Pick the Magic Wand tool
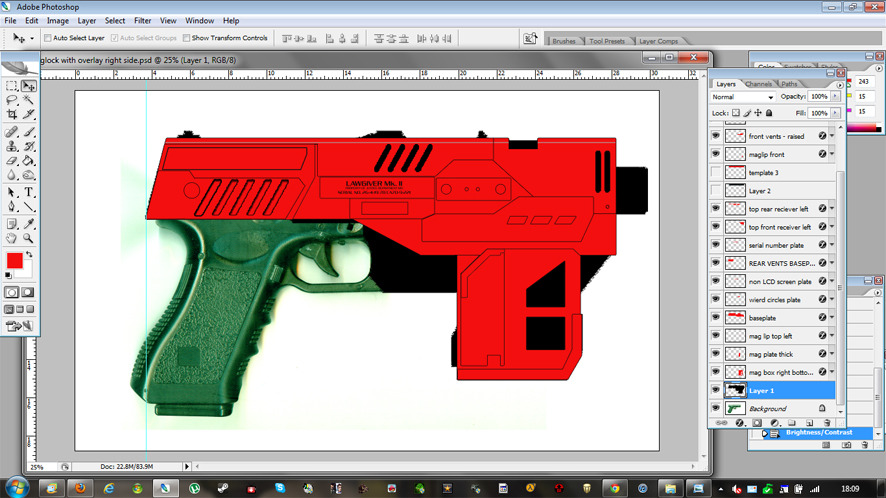Viewport: 886px width, 498px height. [29, 101]
